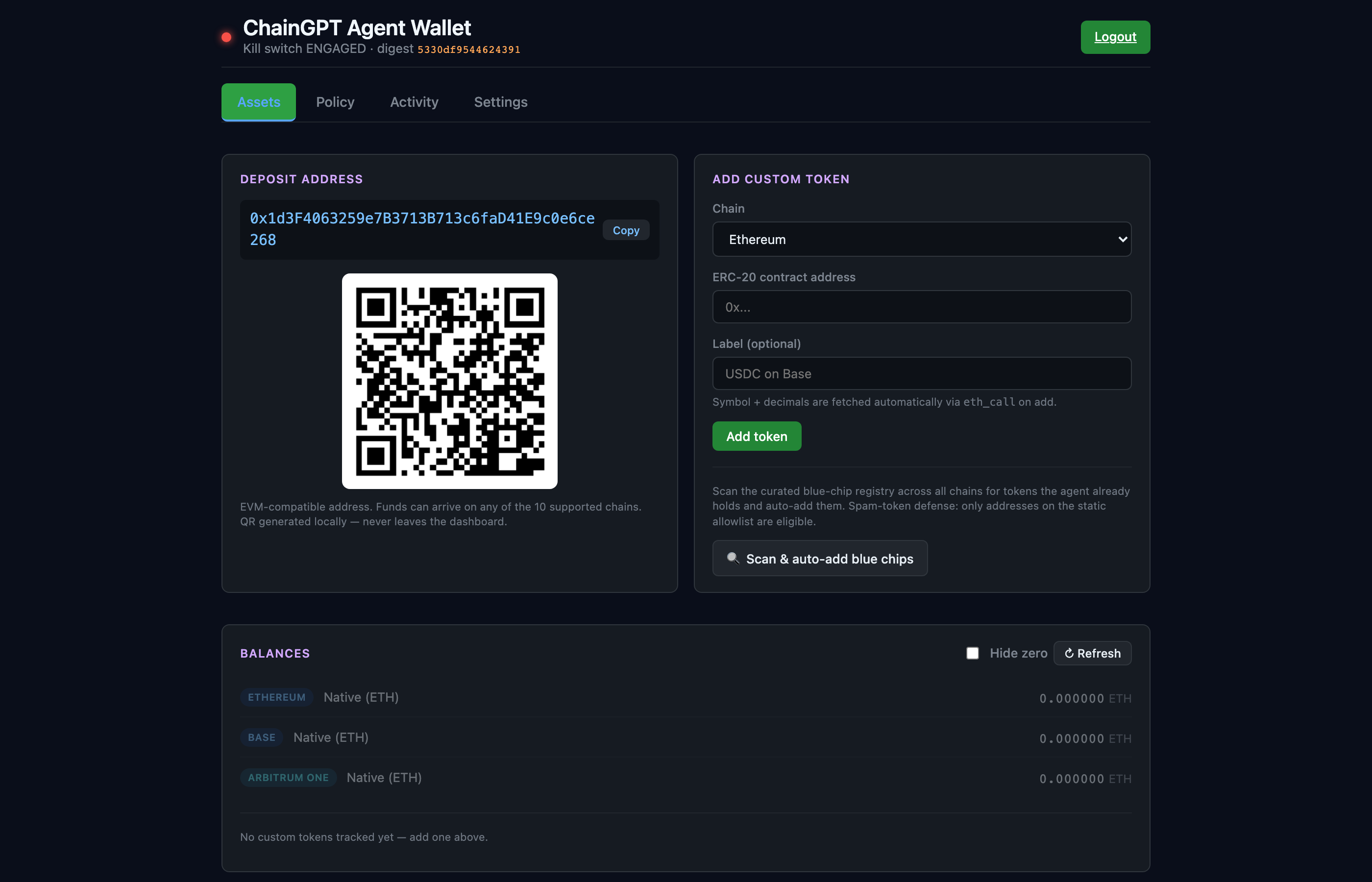Click the DEPOSIT ADDRESS heading

coord(301,179)
